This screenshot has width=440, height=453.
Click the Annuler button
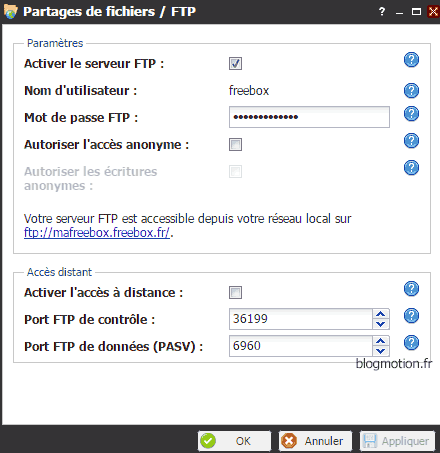click(x=315, y=441)
